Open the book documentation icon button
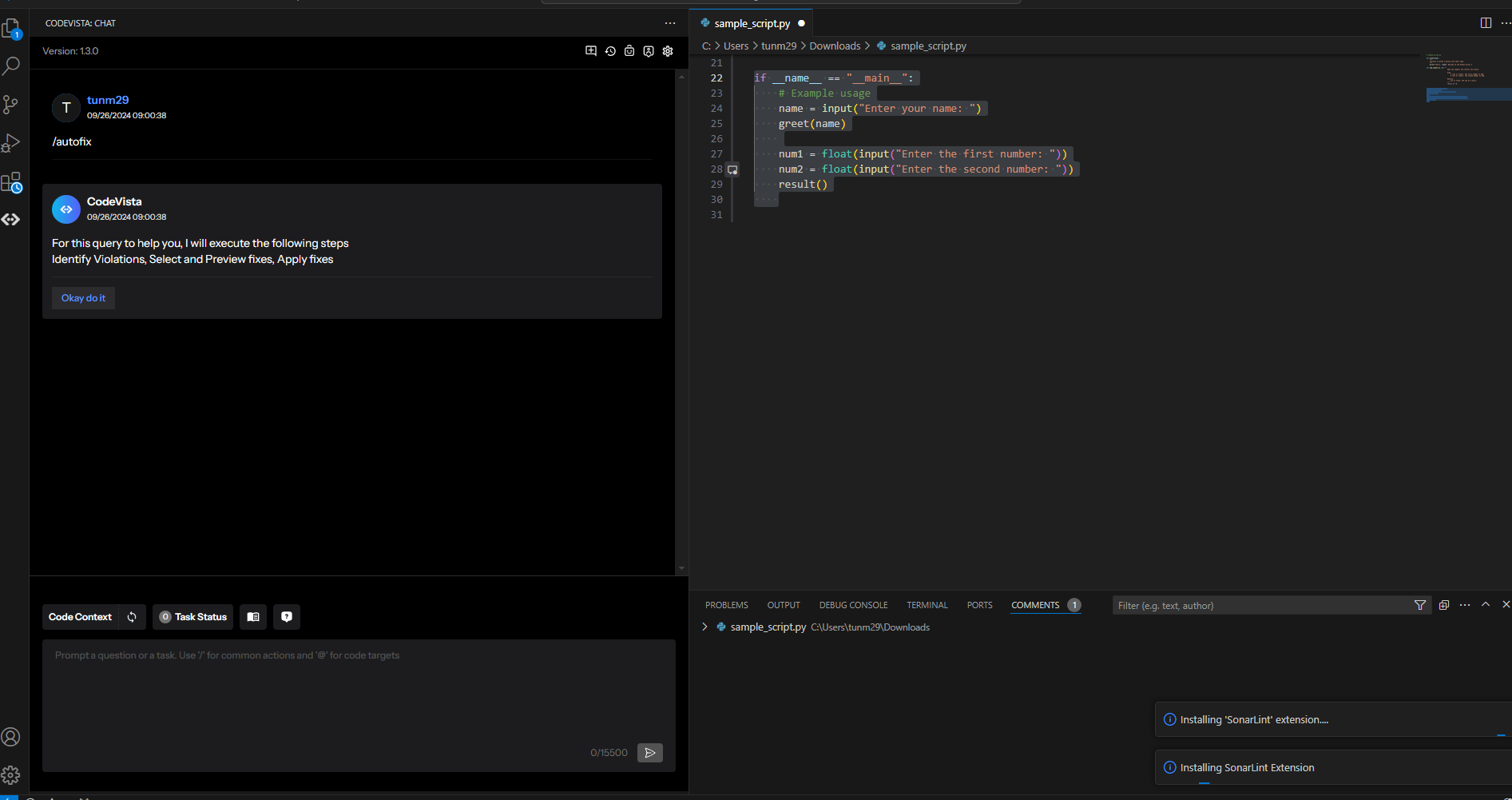 [253, 617]
